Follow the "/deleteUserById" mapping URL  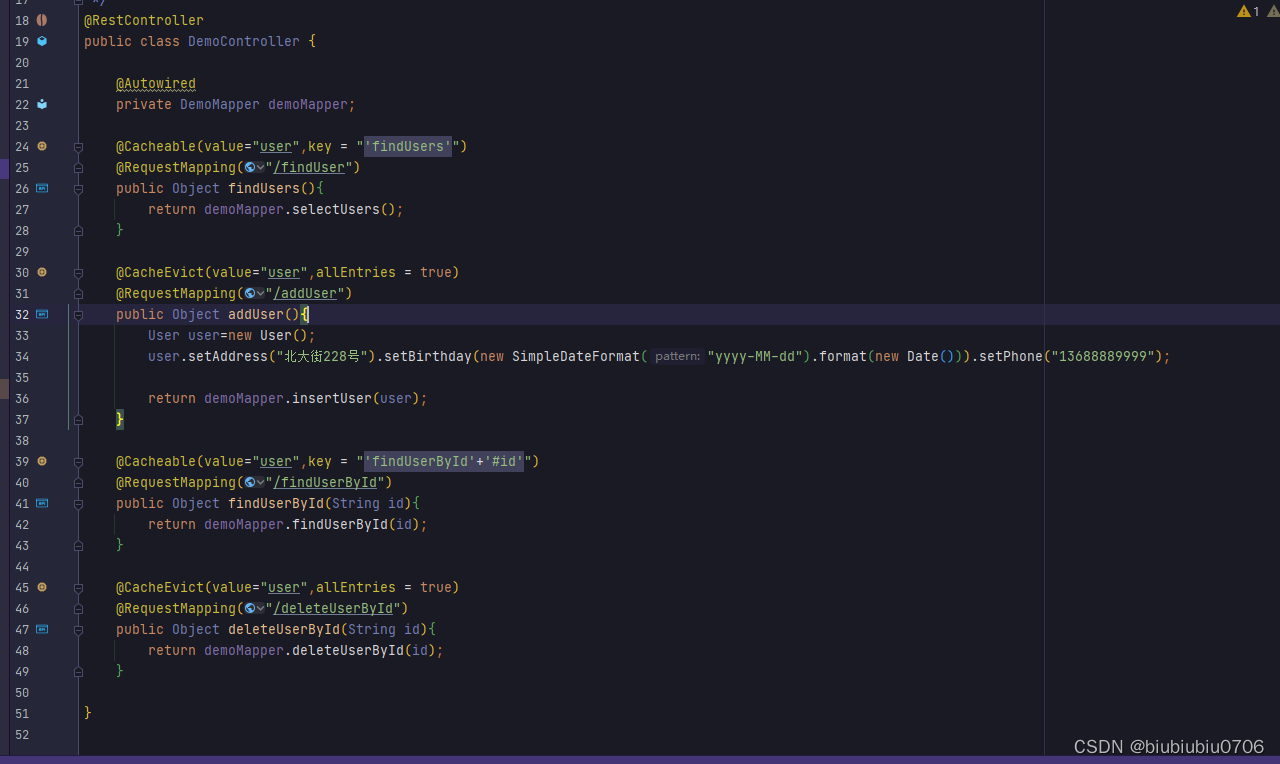click(x=332, y=608)
